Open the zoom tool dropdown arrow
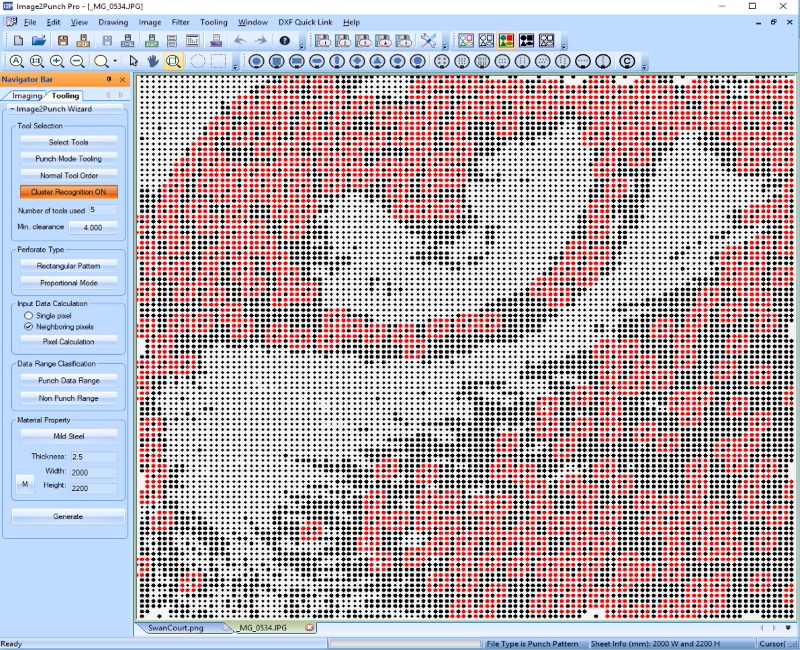This screenshot has width=800, height=650. click(x=115, y=61)
